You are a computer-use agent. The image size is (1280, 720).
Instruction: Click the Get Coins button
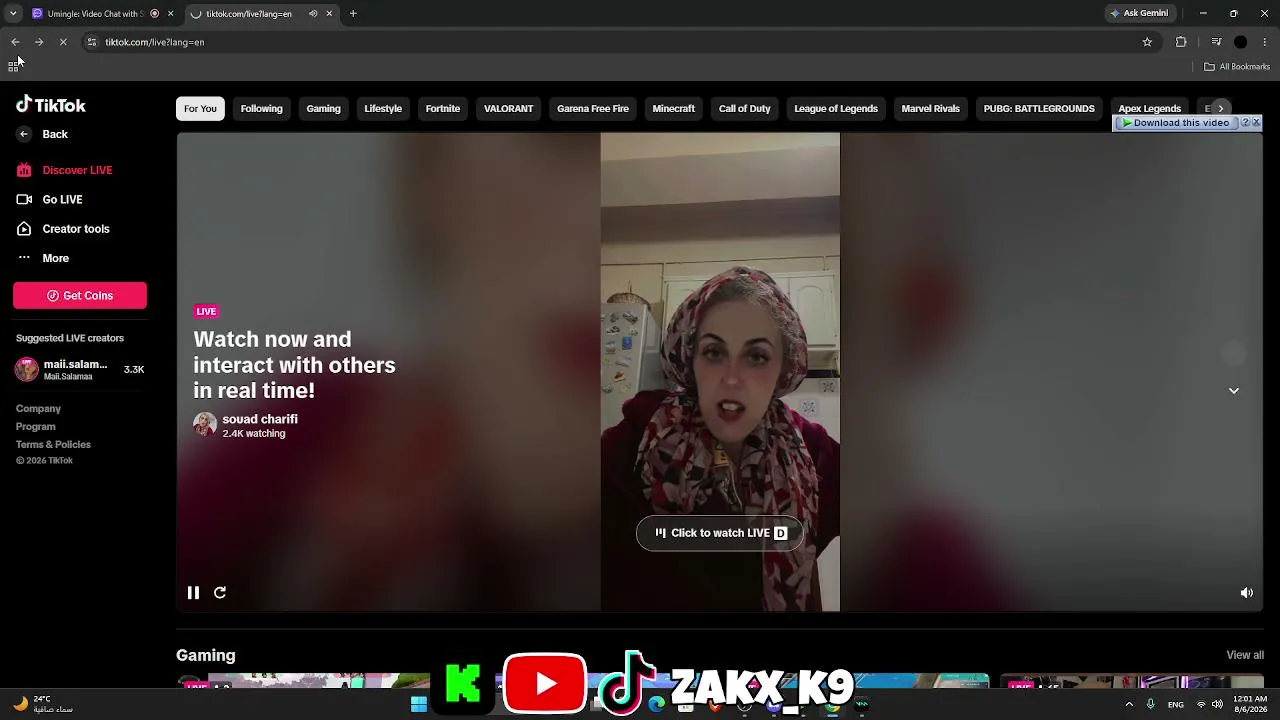(80, 296)
